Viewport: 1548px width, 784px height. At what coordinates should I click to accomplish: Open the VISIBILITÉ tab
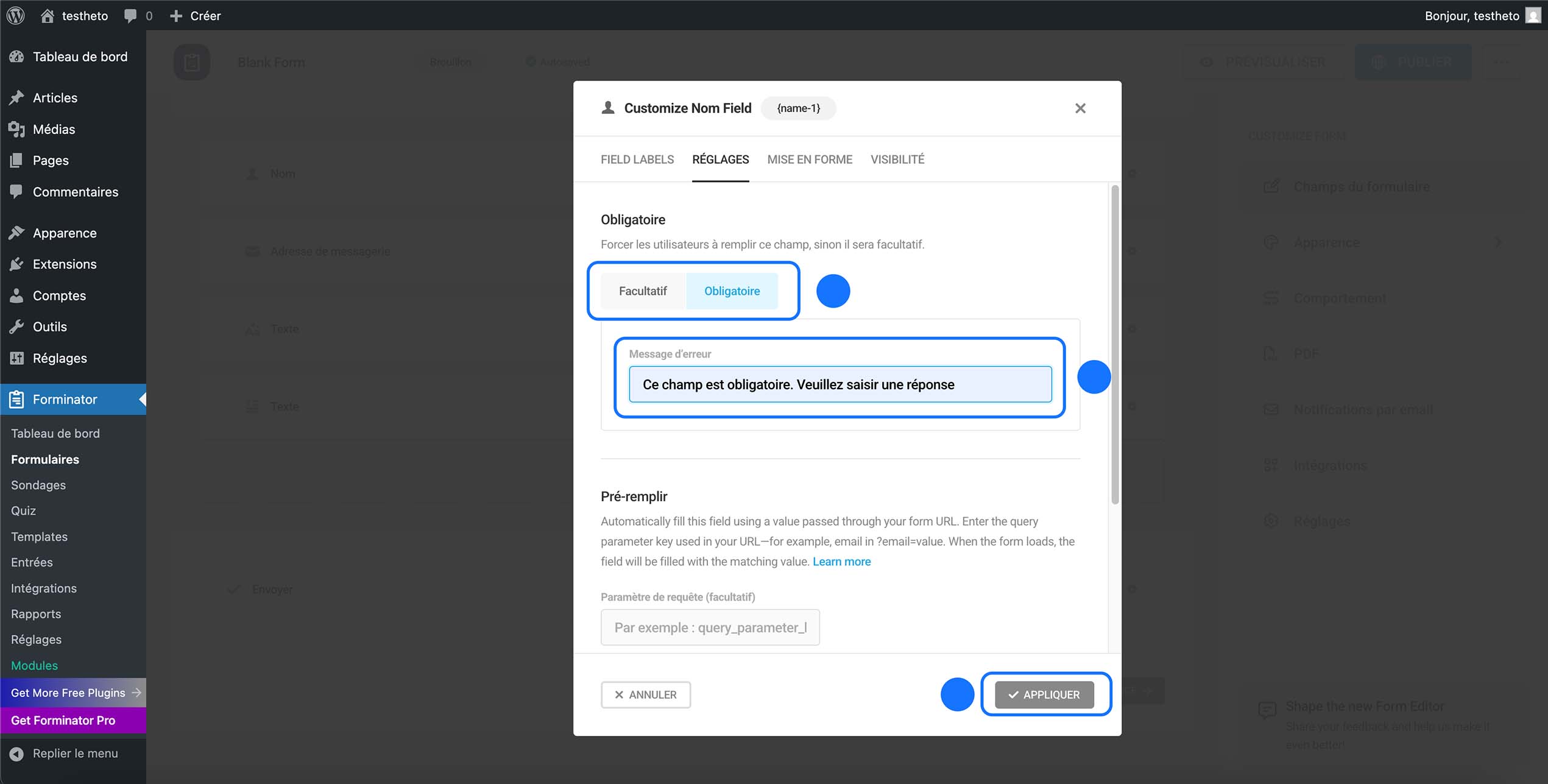tap(897, 159)
